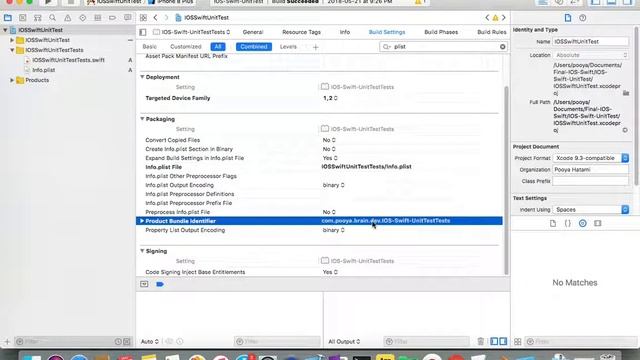640x360 pixels.
Task: Hide the project and targets list
Action: [x=142, y=32]
